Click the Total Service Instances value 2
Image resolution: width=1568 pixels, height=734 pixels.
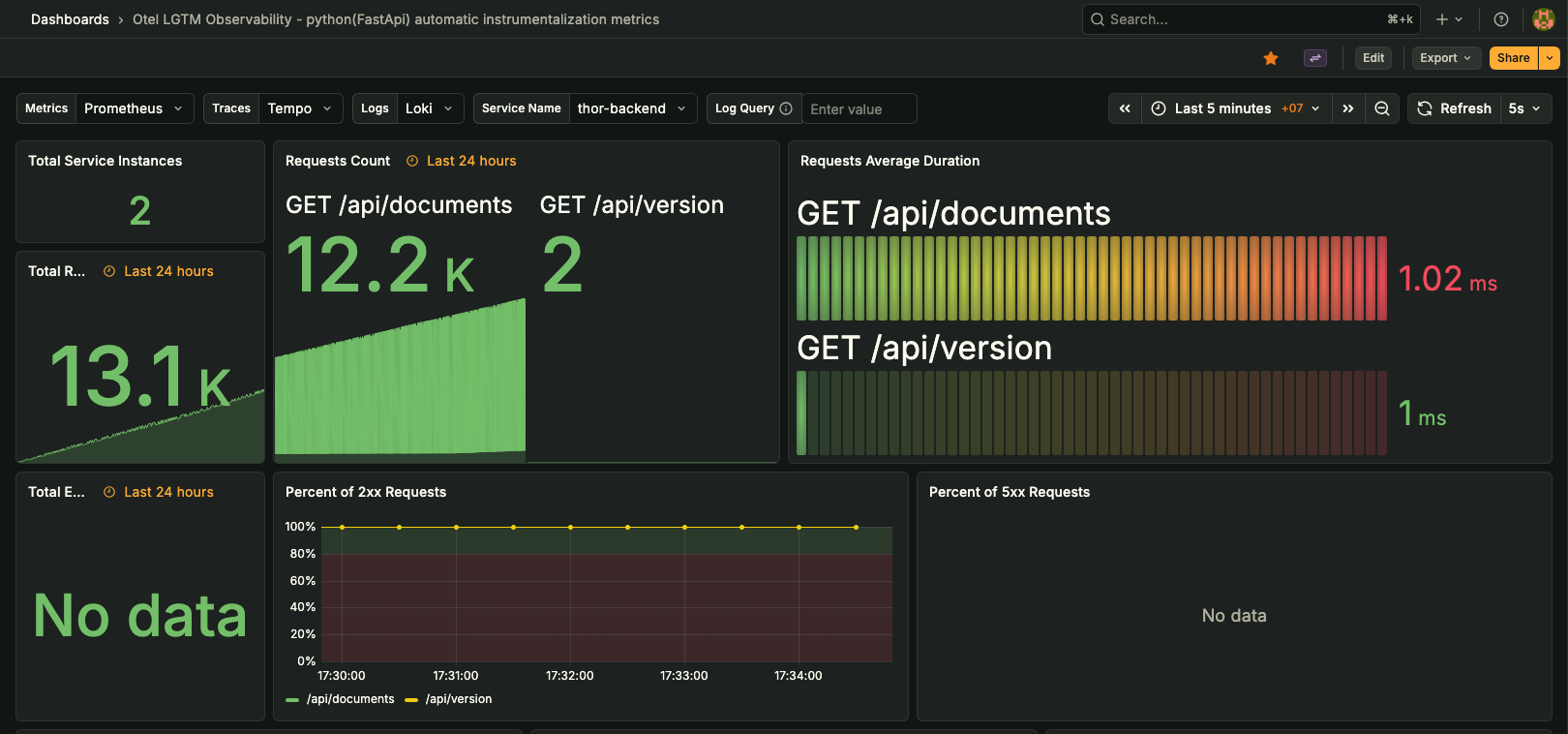tap(140, 210)
